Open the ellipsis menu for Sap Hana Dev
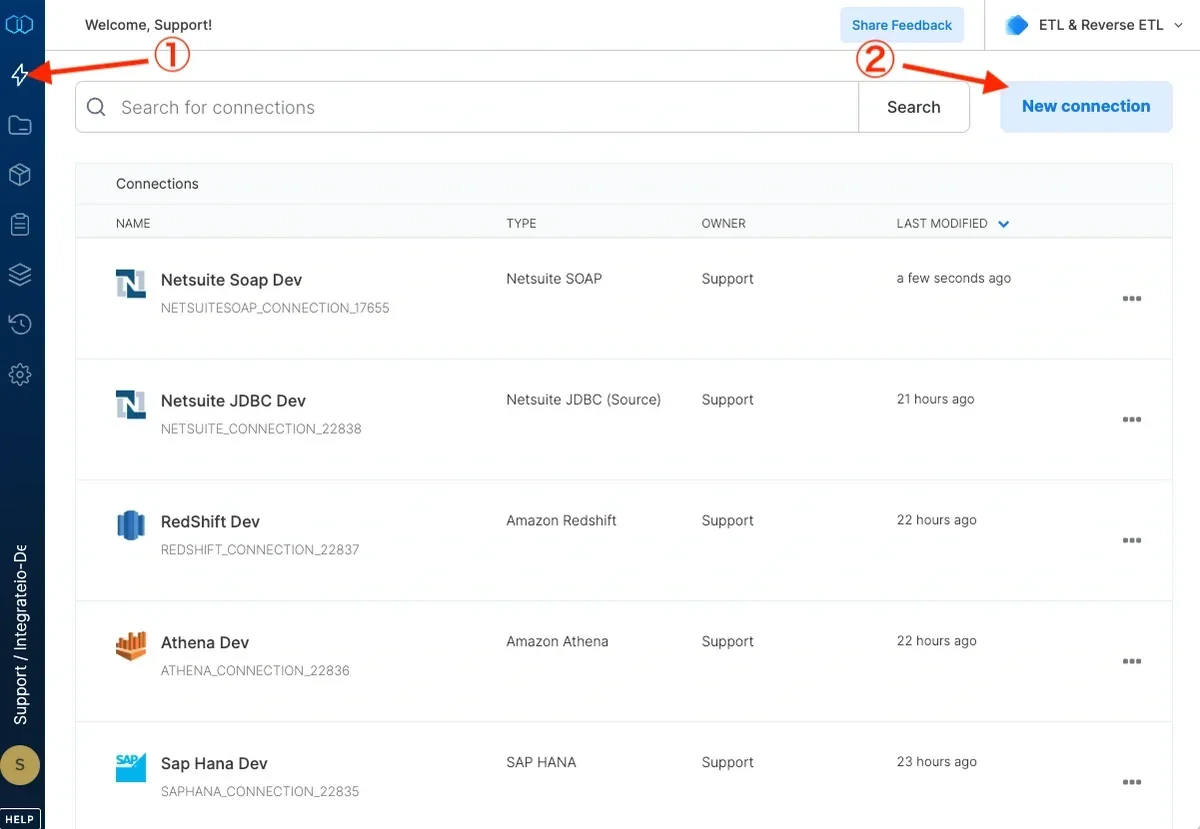The image size is (1200, 829). point(1131,782)
